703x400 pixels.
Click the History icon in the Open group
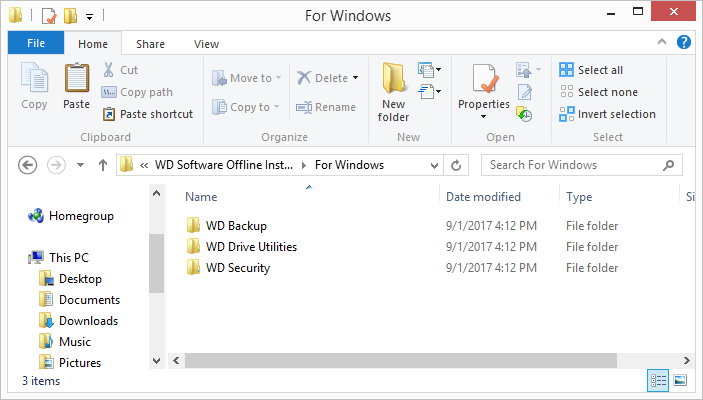click(524, 114)
